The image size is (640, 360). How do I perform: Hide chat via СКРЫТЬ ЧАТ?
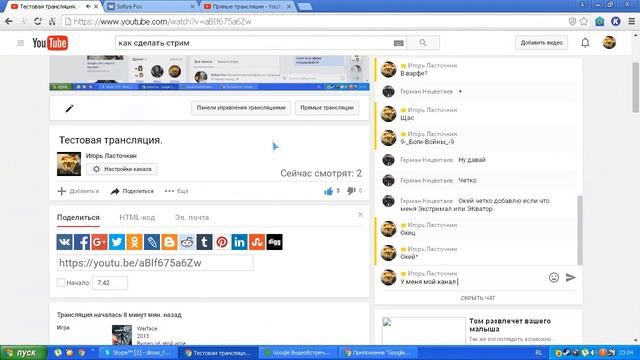click(x=478, y=298)
